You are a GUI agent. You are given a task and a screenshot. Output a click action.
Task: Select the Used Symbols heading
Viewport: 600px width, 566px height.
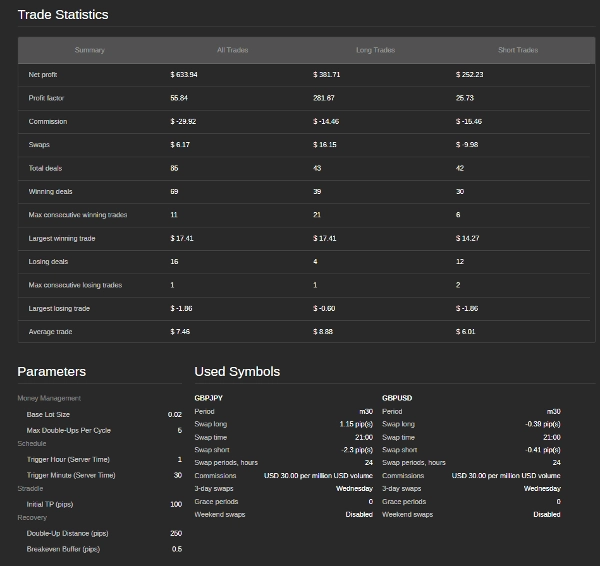click(x=237, y=372)
